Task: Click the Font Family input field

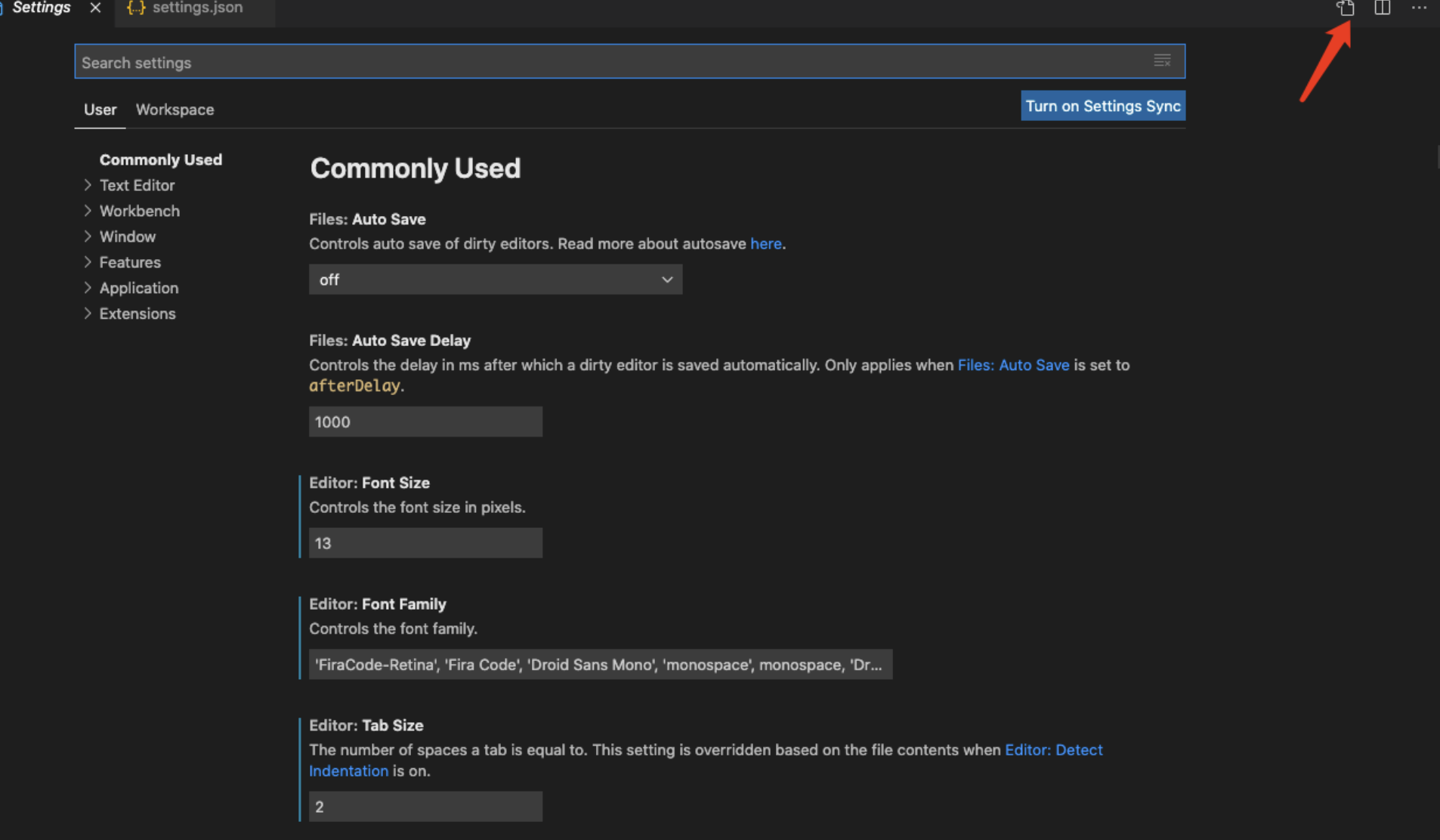Action: coord(601,665)
